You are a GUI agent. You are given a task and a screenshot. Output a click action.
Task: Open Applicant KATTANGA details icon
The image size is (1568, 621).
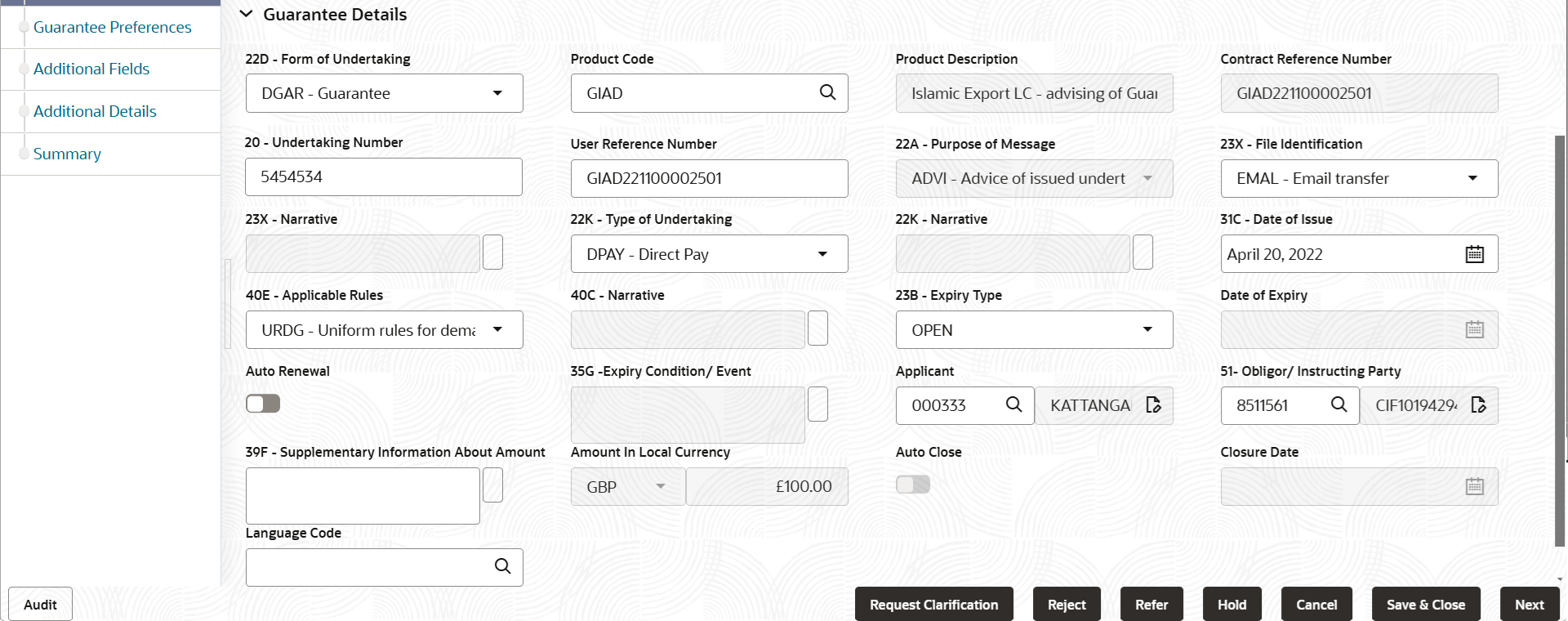point(1153,405)
